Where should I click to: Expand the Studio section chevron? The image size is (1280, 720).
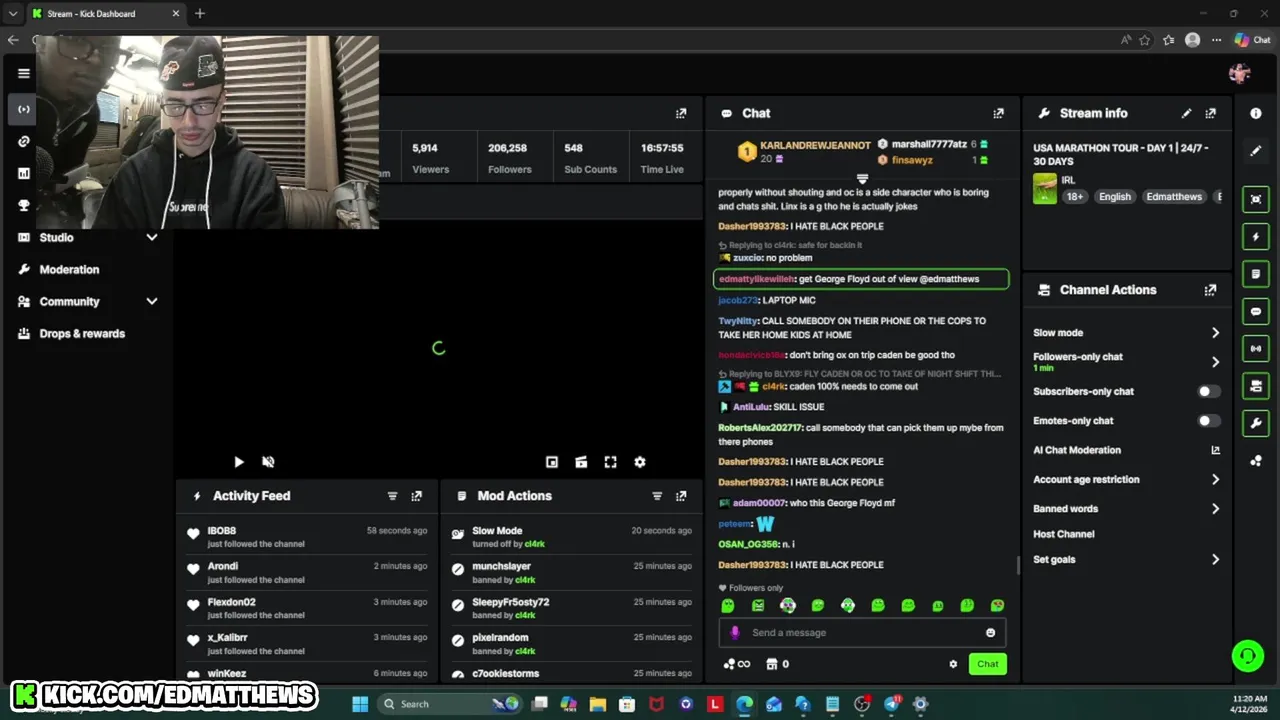point(152,238)
